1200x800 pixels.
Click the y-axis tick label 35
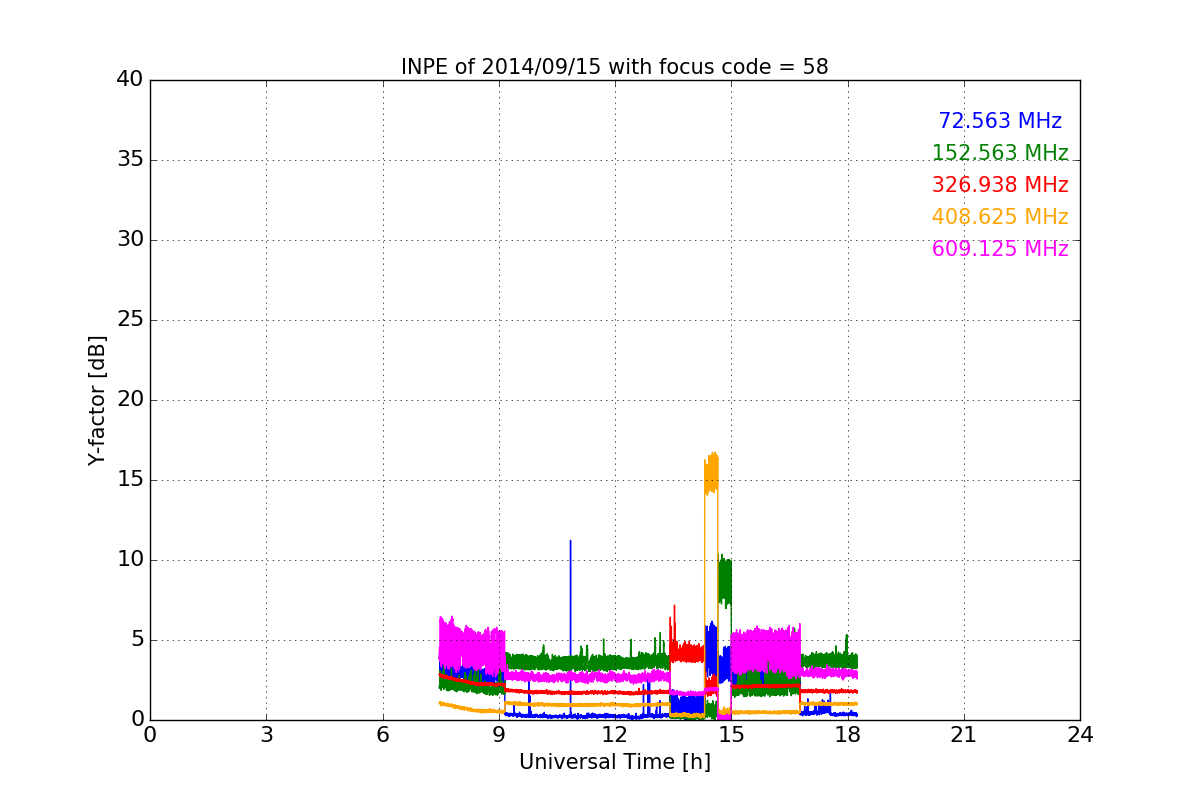tap(130, 160)
